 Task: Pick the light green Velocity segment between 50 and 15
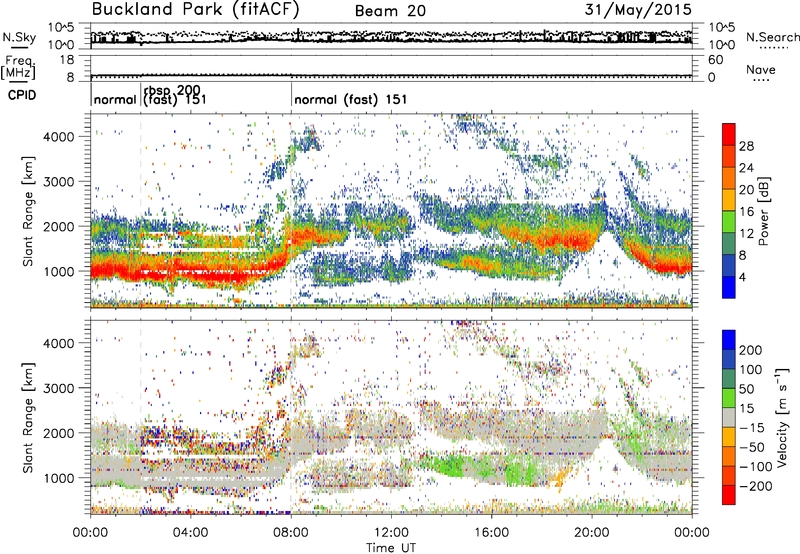click(729, 398)
